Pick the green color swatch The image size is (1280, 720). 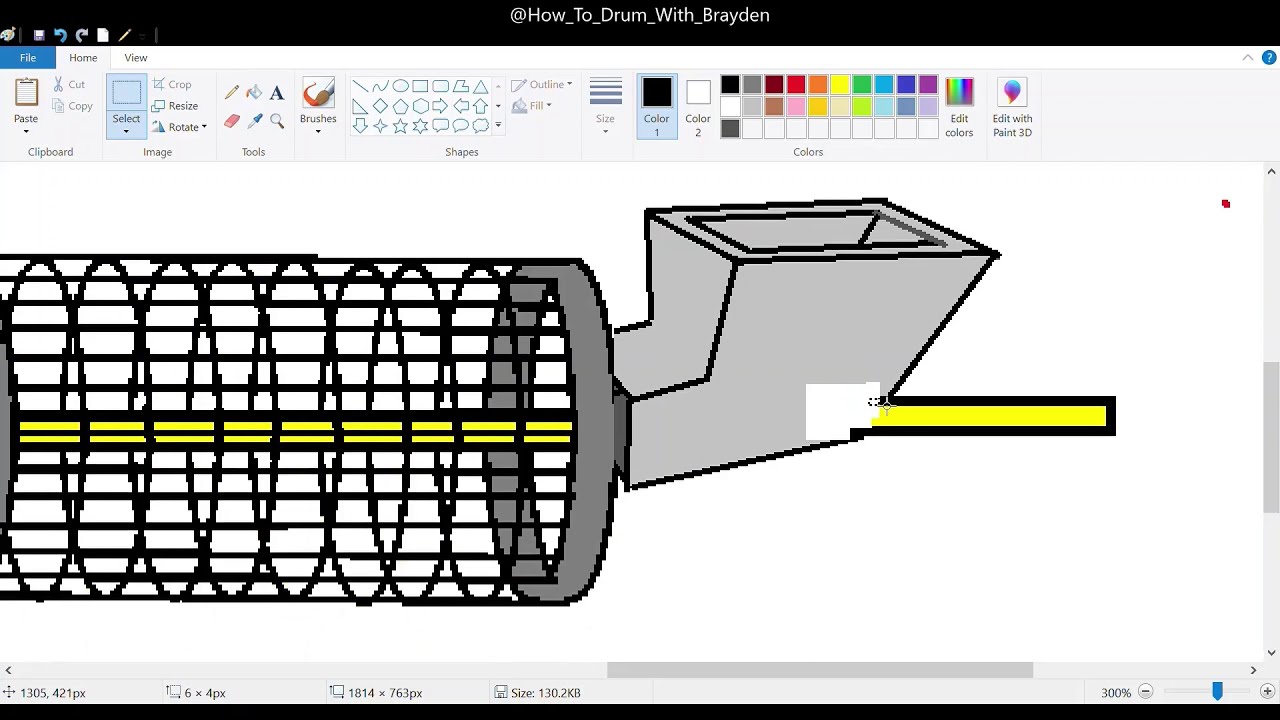(x=862, y=85)
